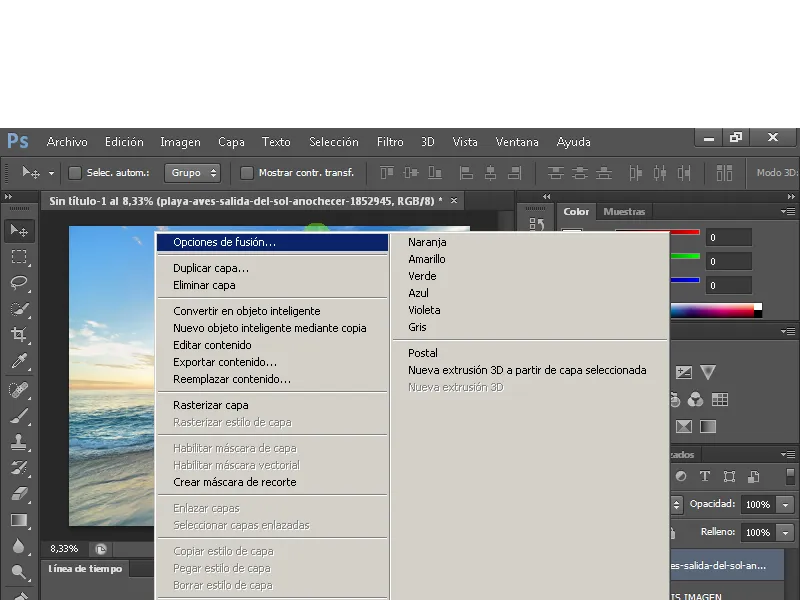Click Align Right Edges icon
This screenshot has width=800, height=600.
pyautogui.click(x=514, y=173)
